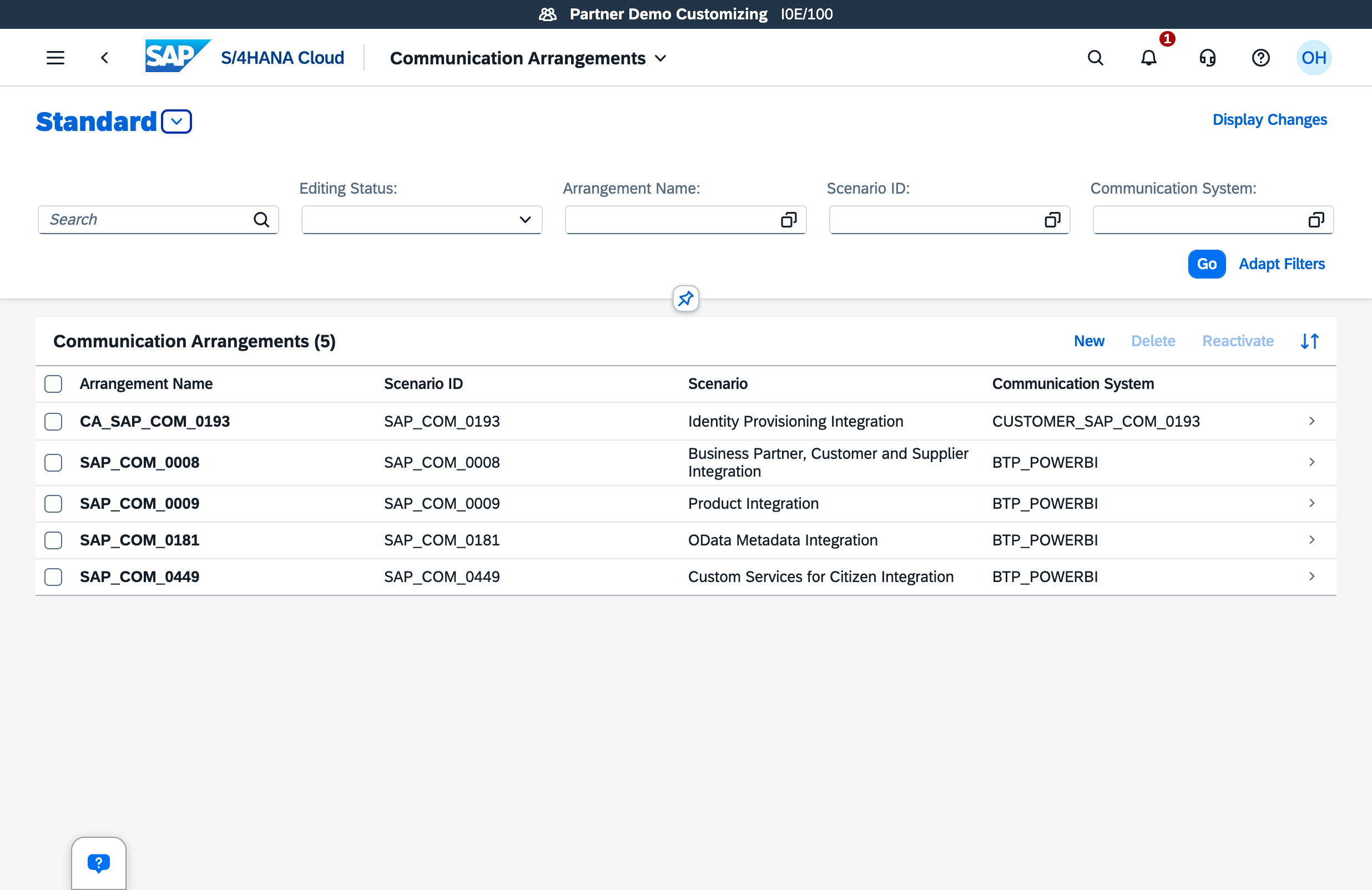Click OData Metadata Integration scenario text

click(783, 540)
